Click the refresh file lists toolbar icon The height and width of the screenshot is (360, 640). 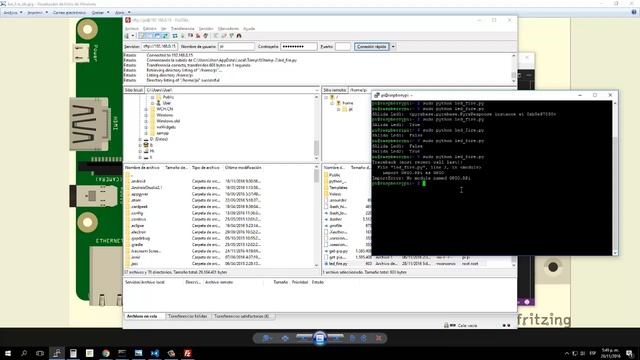coord(175,36)
